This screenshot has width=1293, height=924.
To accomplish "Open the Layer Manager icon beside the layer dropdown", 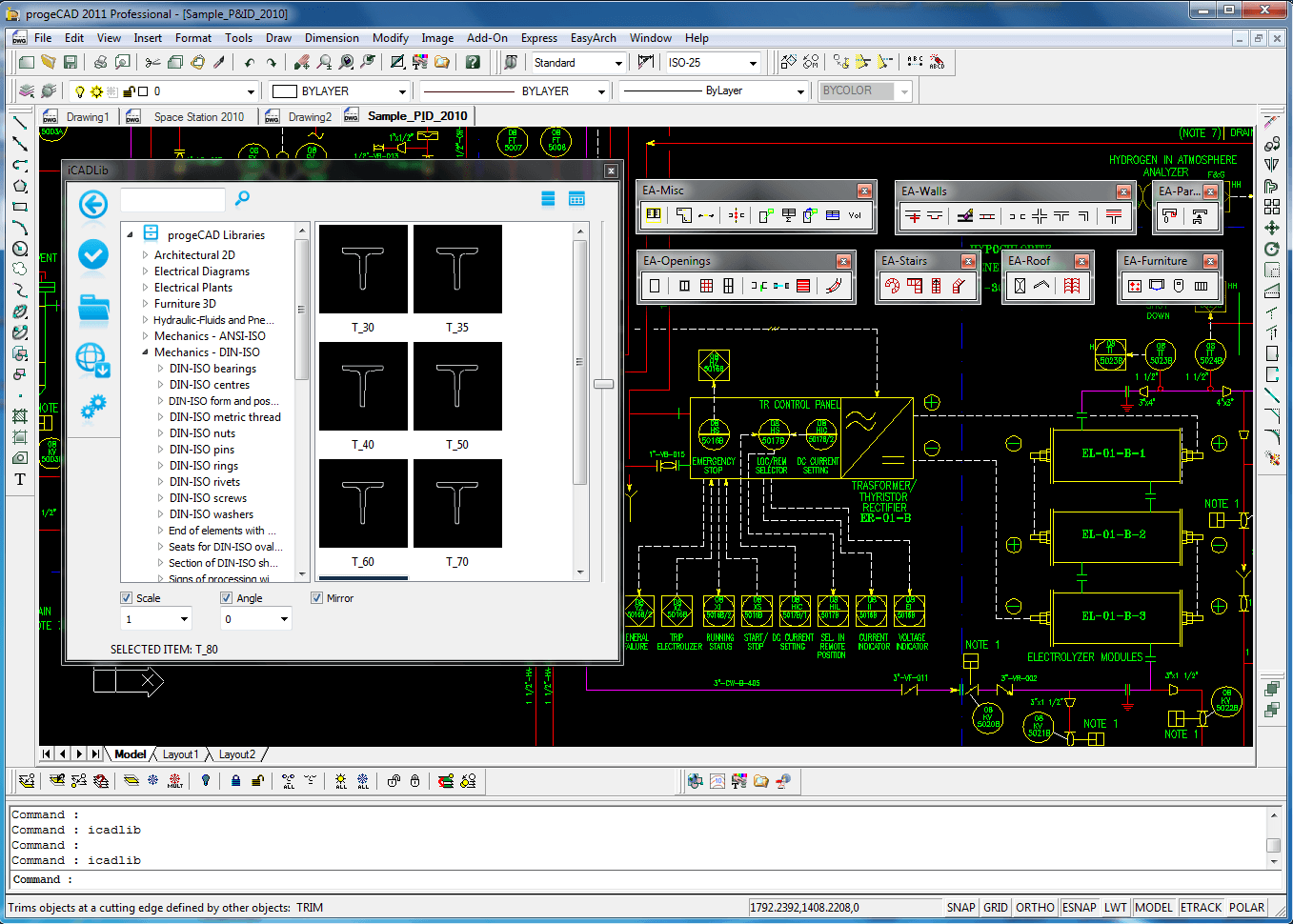I will pos(27,91).
